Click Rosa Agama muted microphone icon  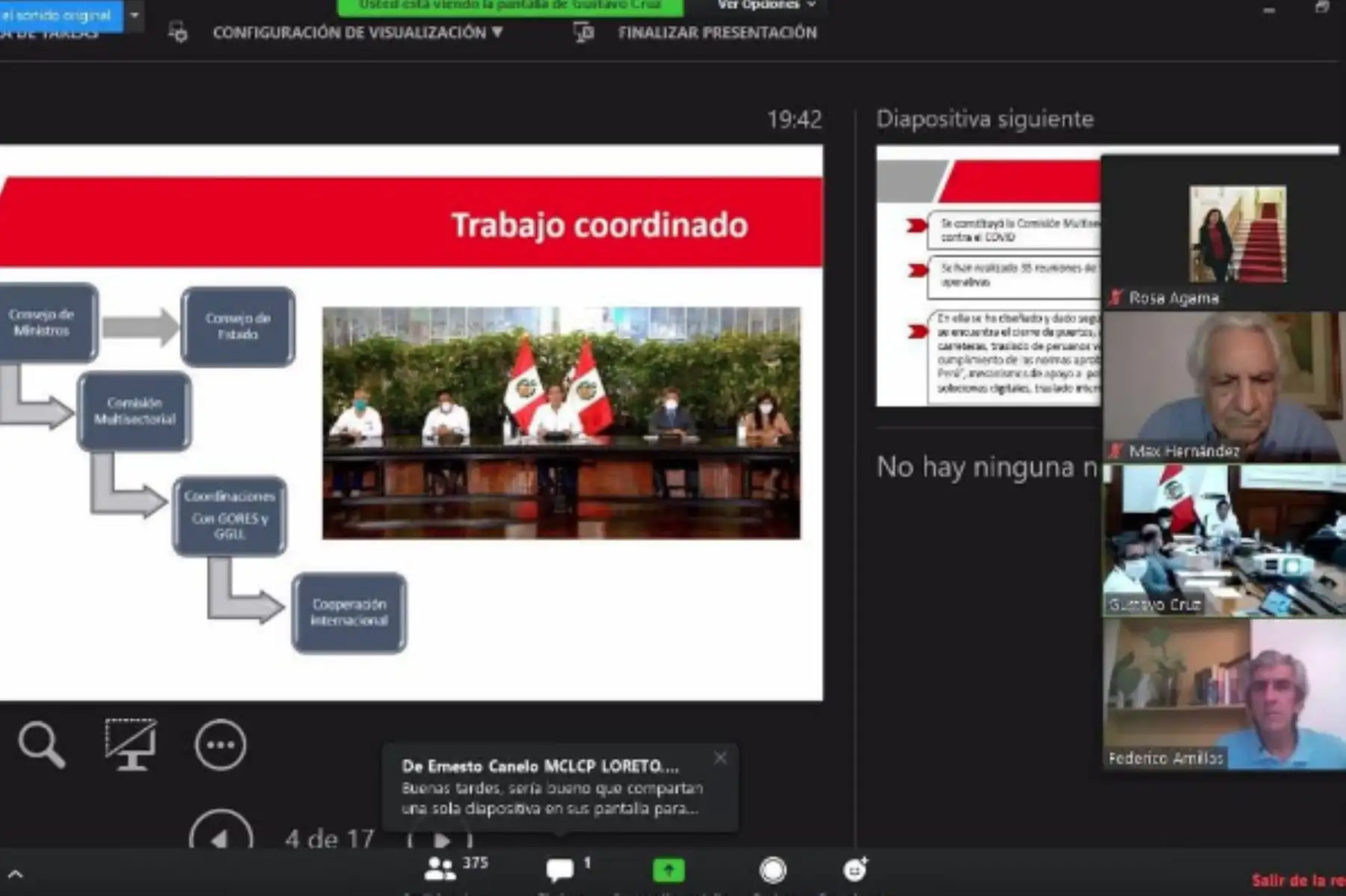tap(1116, 298)
